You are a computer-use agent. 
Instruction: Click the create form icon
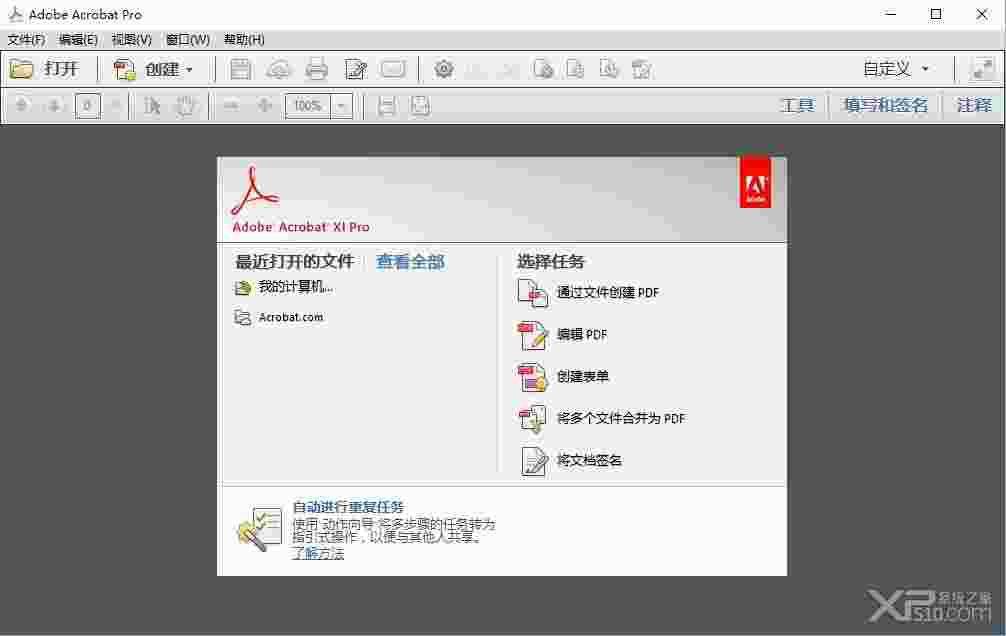[x=533, y=377]
